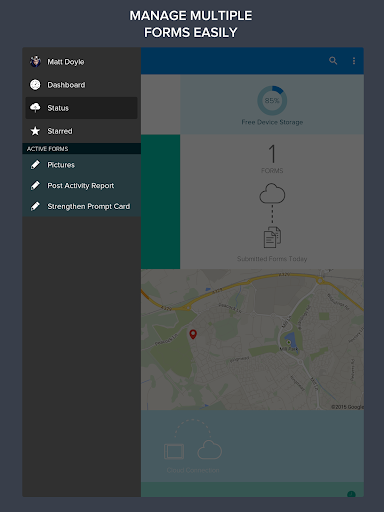Click the Starred star icon
This screenshot has width=384, height=512.
pos(35,131)
